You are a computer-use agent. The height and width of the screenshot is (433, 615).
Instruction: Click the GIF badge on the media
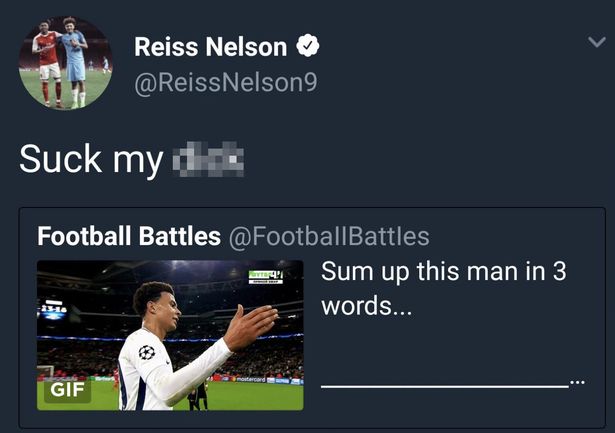pos(68,390)
